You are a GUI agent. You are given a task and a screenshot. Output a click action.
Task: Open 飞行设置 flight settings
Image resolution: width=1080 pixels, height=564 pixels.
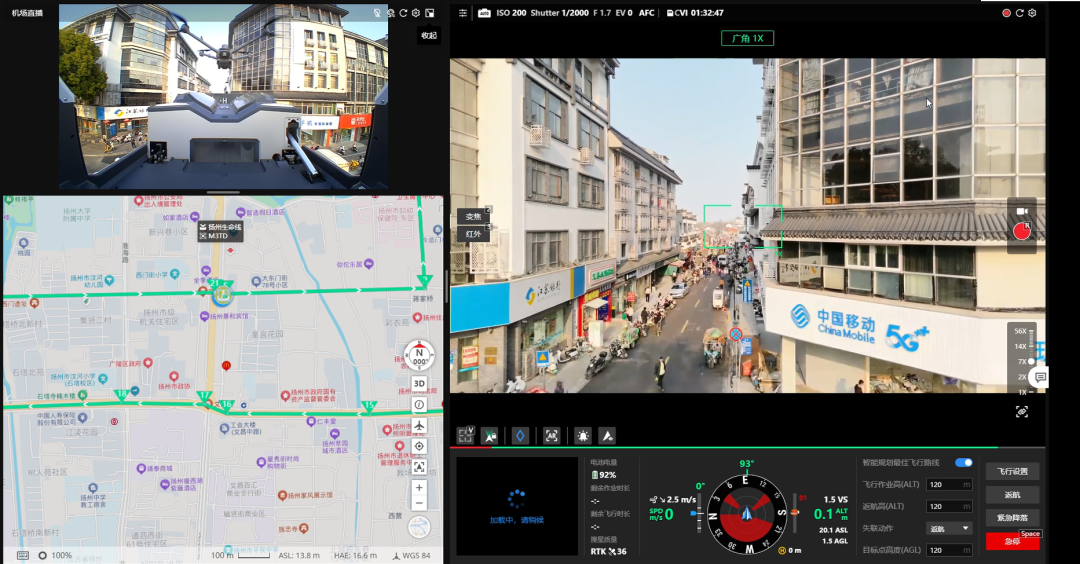click(x=1012, y=471)
